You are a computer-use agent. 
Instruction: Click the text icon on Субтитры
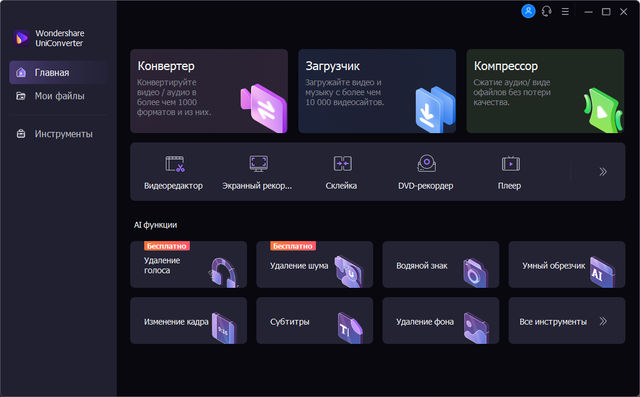[350, 328]
